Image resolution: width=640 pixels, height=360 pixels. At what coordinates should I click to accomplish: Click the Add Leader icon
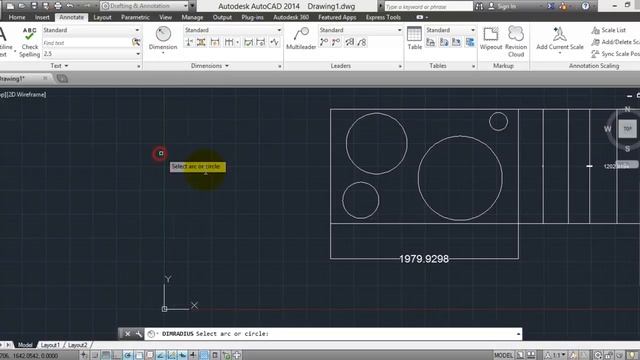324,42
